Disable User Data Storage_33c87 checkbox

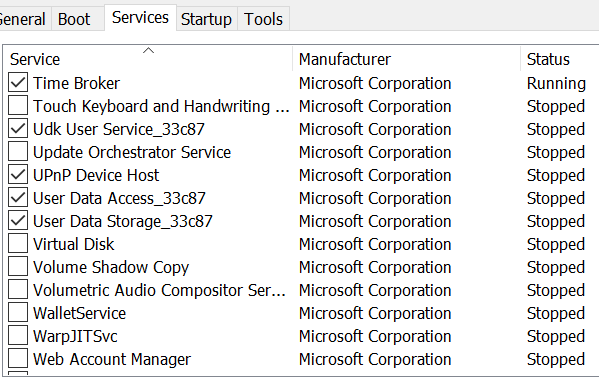18,220
